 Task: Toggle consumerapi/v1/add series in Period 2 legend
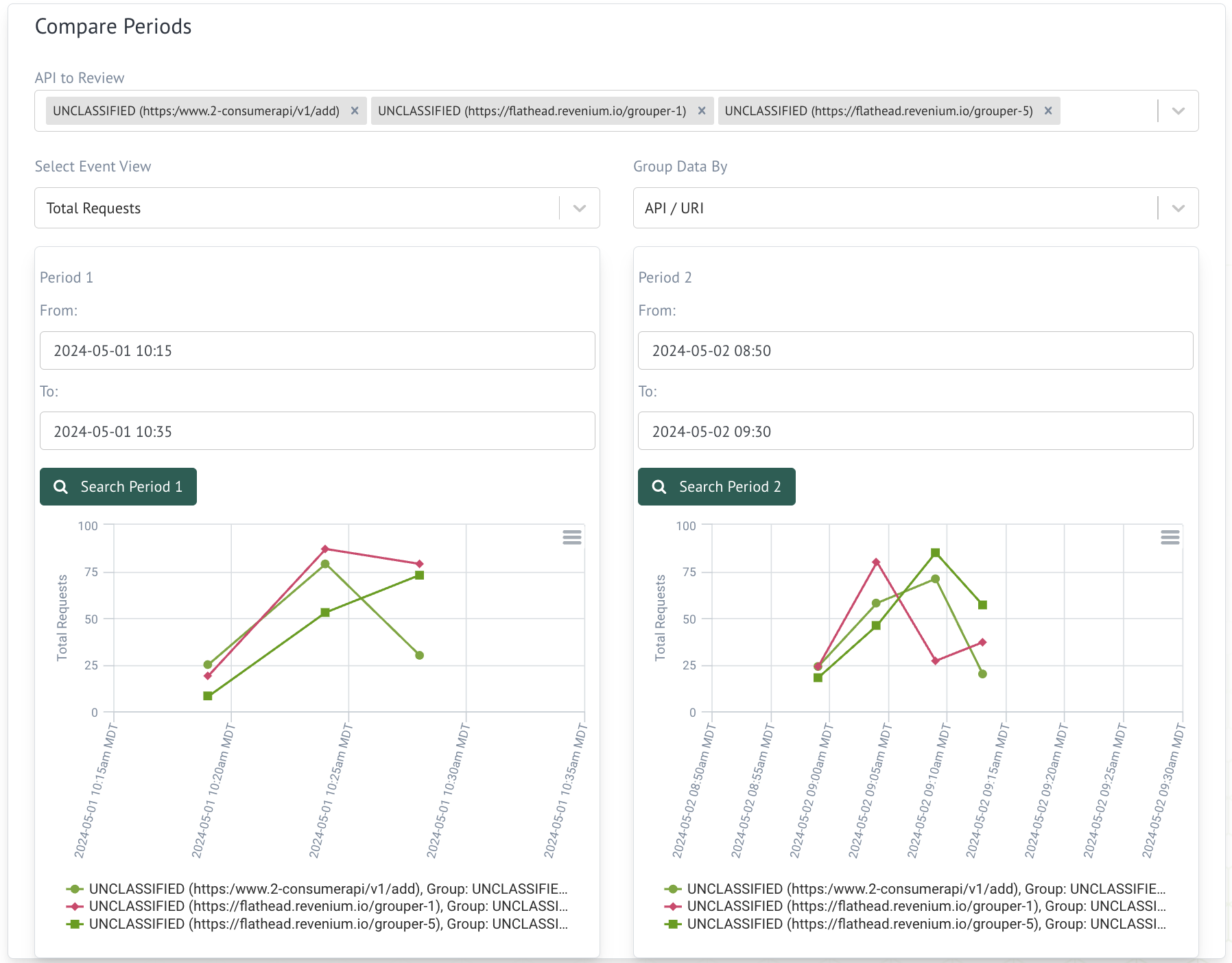tap(926, 889)
